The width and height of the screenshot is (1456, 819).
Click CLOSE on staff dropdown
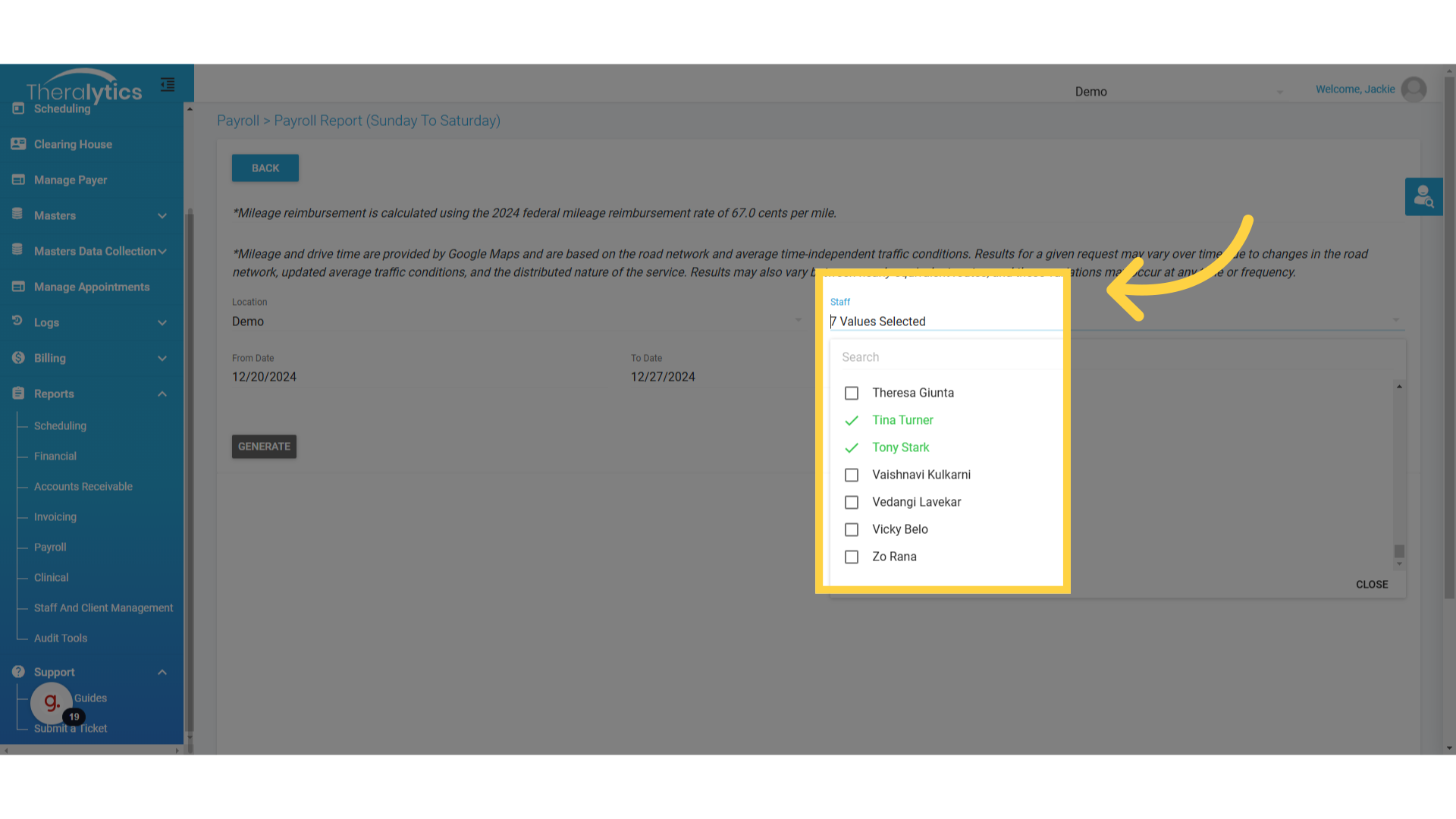[x=1371, y=585]
